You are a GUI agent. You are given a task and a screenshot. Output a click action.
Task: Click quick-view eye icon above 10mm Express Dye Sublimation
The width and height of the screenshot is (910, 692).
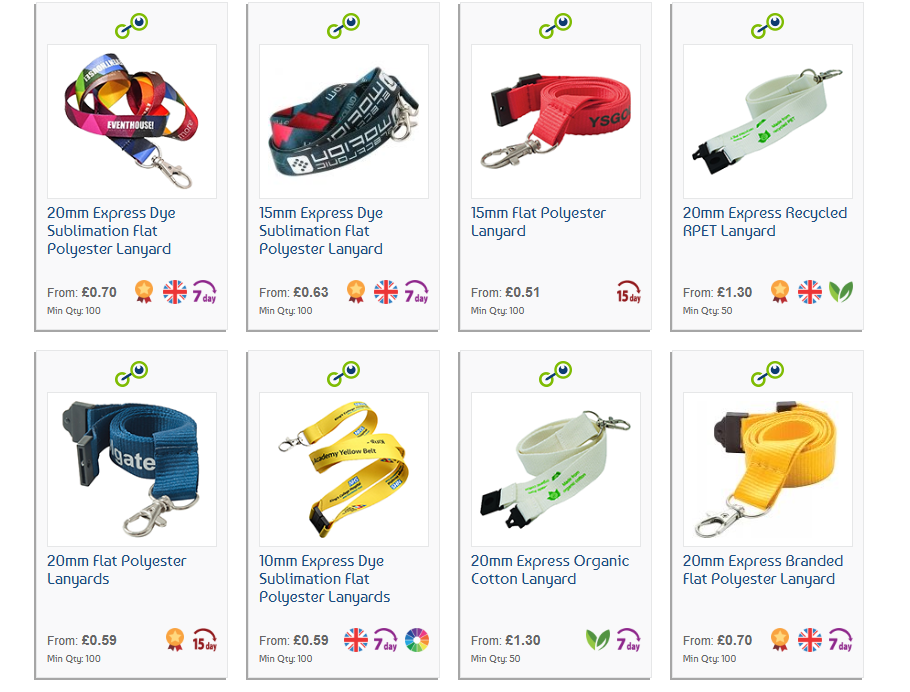point(344,374)
